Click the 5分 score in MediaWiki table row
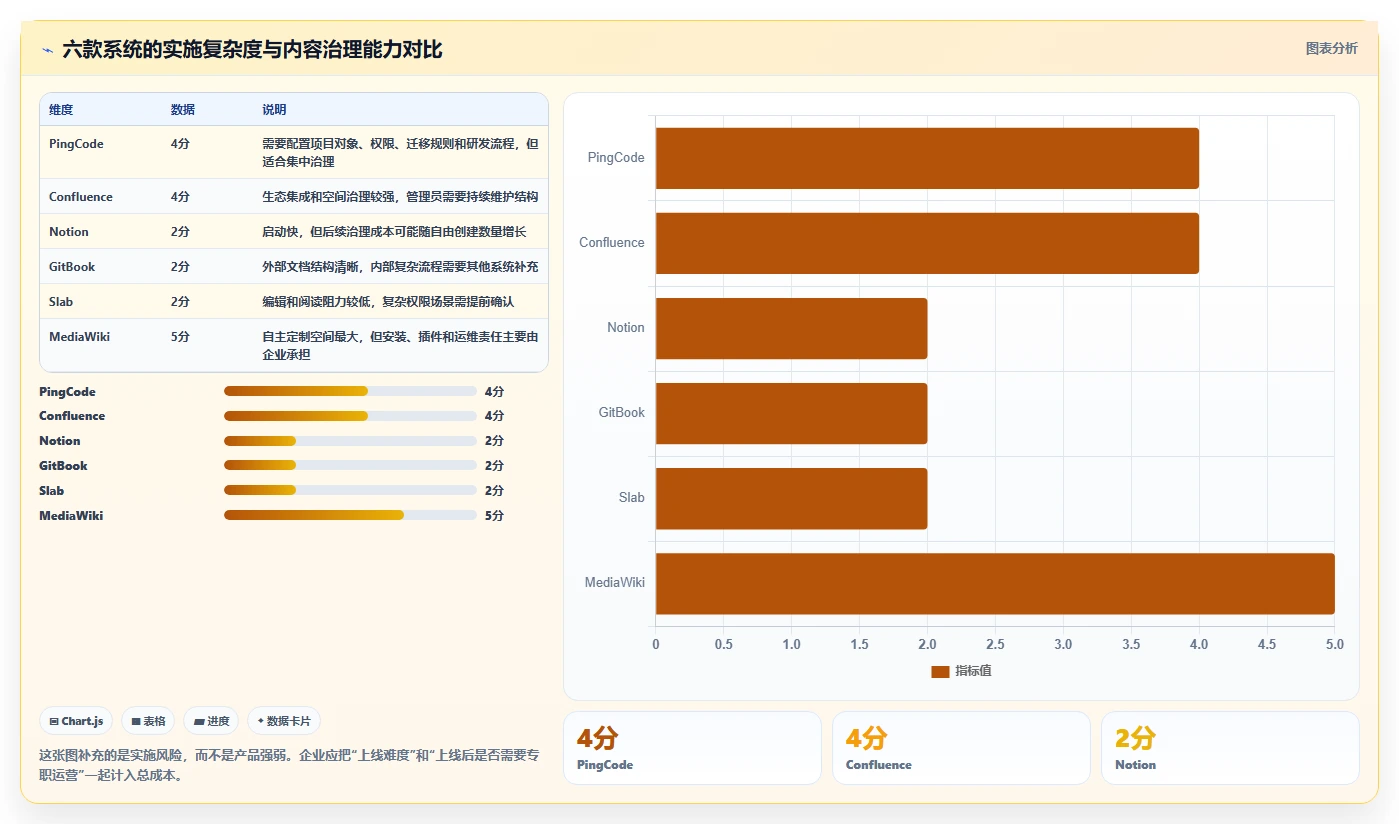This screenshot has width=1399, height=824. point(180,337)
